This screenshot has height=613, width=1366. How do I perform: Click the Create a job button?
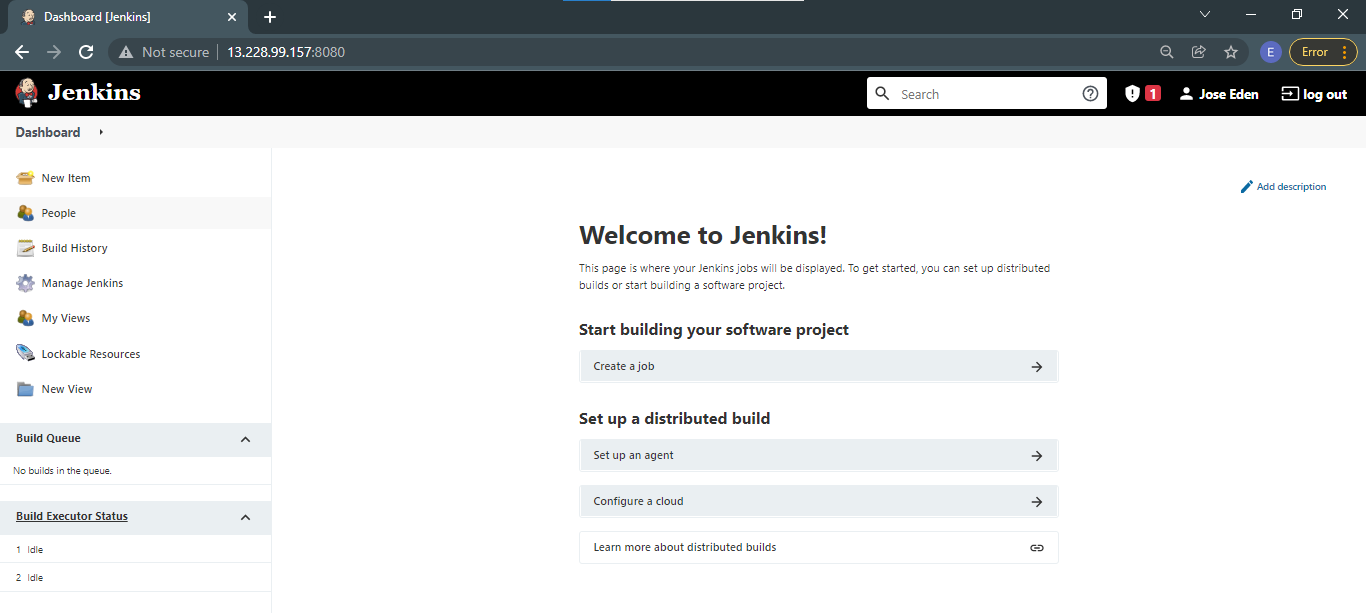818,366
